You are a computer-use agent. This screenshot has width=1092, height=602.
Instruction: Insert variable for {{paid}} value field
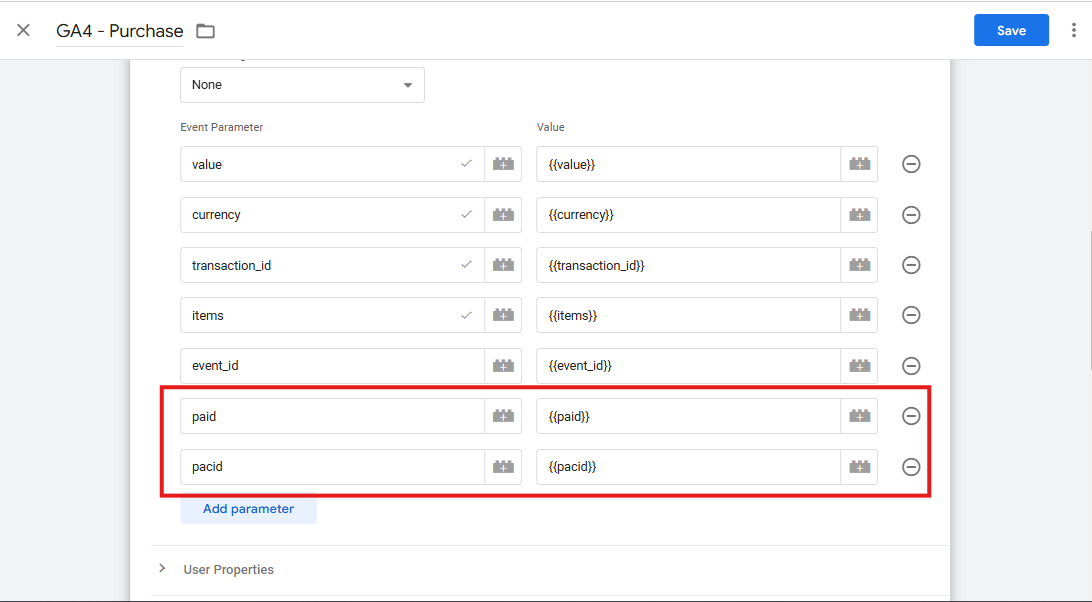pos(859,416)
